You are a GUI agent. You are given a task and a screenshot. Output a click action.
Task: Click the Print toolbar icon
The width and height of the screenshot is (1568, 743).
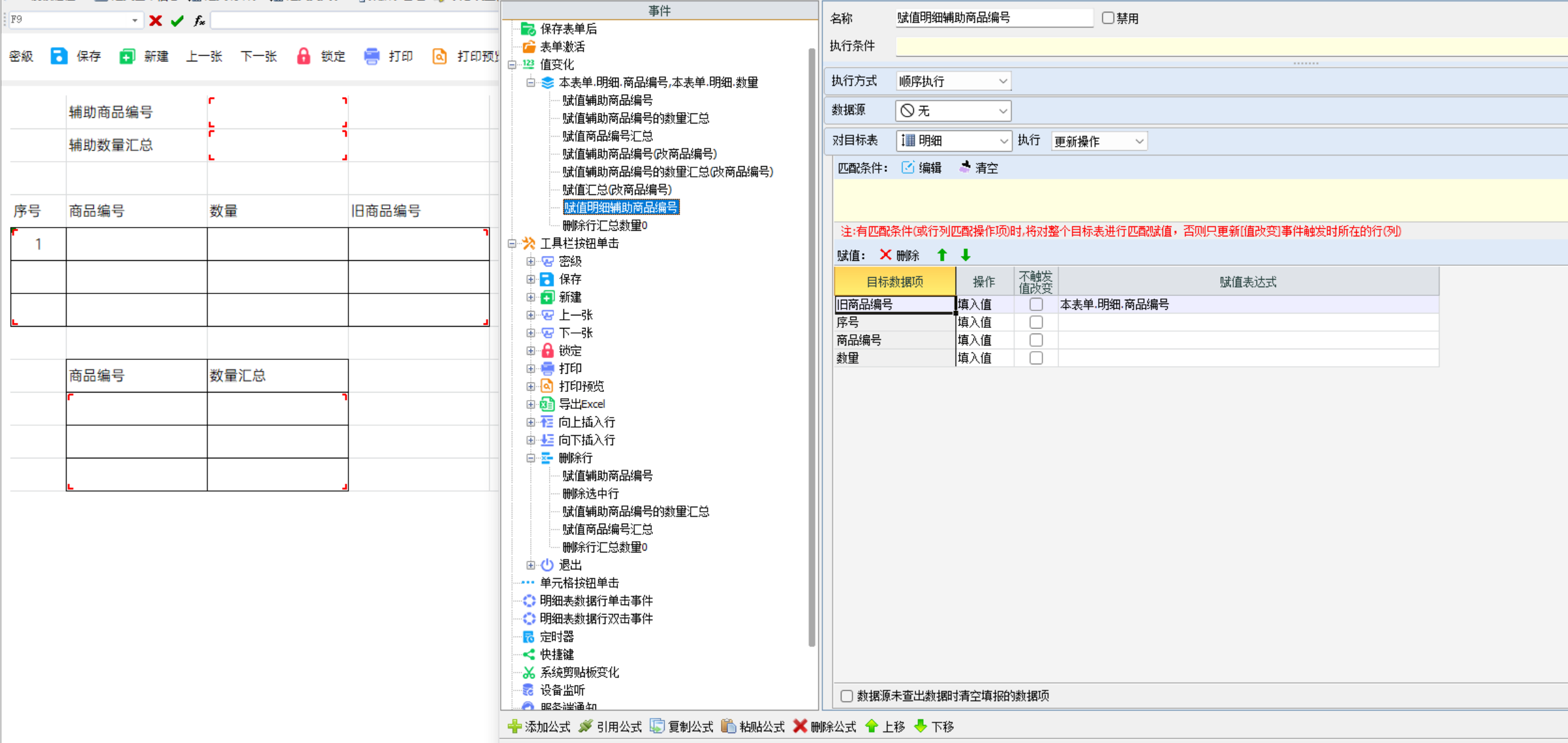[372, 56]
